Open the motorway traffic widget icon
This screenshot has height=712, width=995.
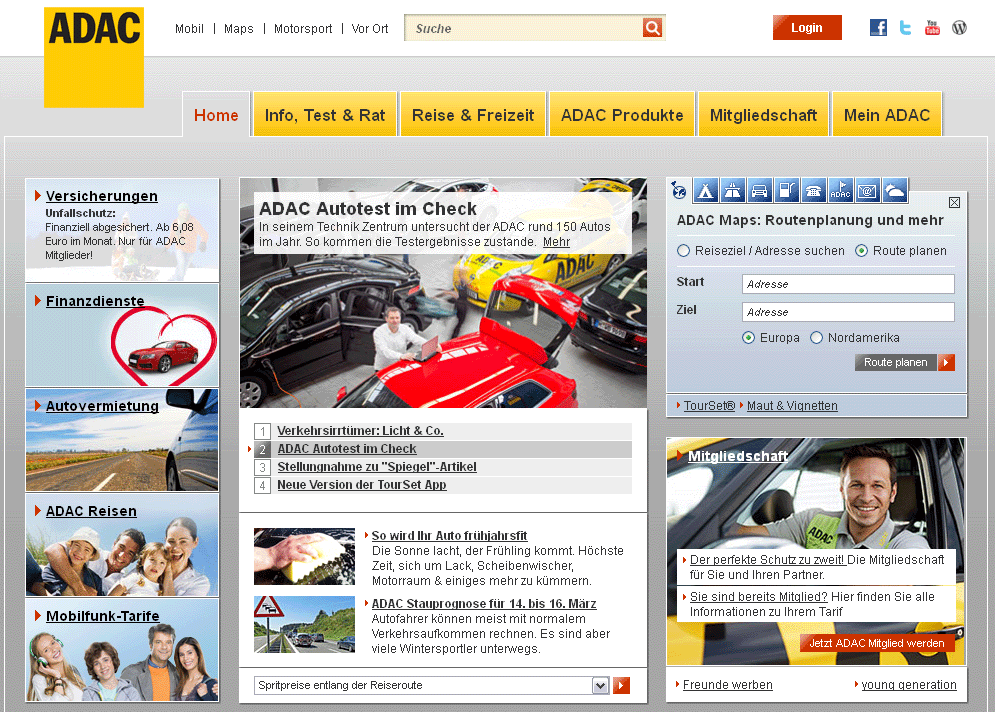pyautogui.click(x=732, y=190)
